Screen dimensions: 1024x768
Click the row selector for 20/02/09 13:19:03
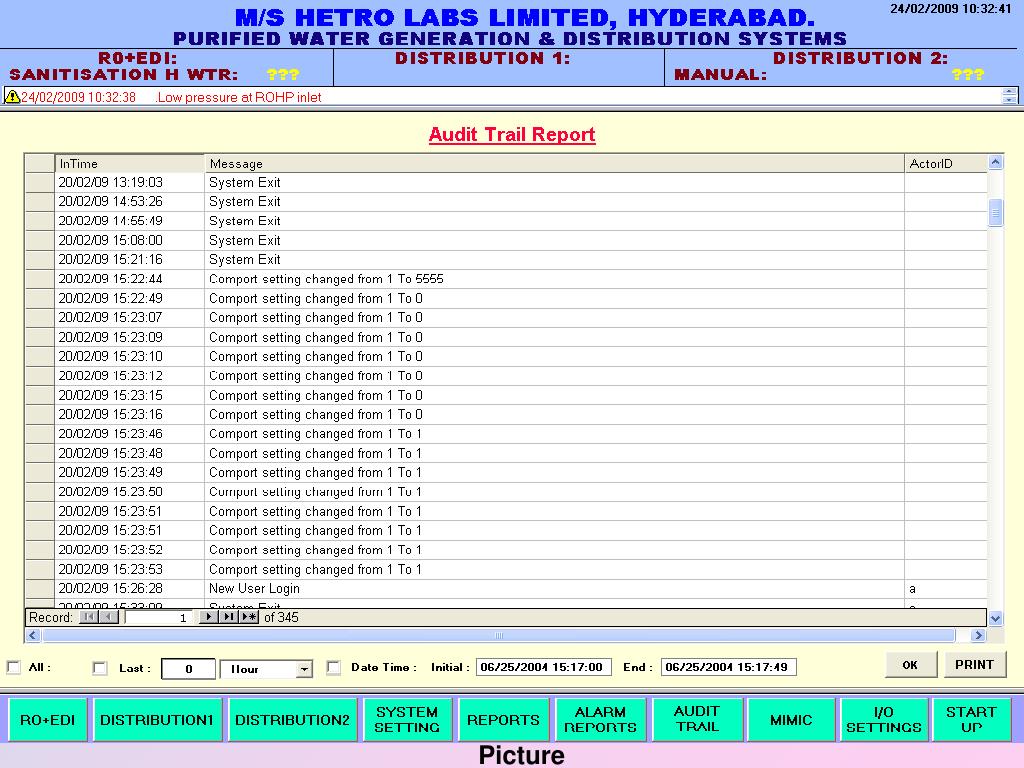[40, 182]
